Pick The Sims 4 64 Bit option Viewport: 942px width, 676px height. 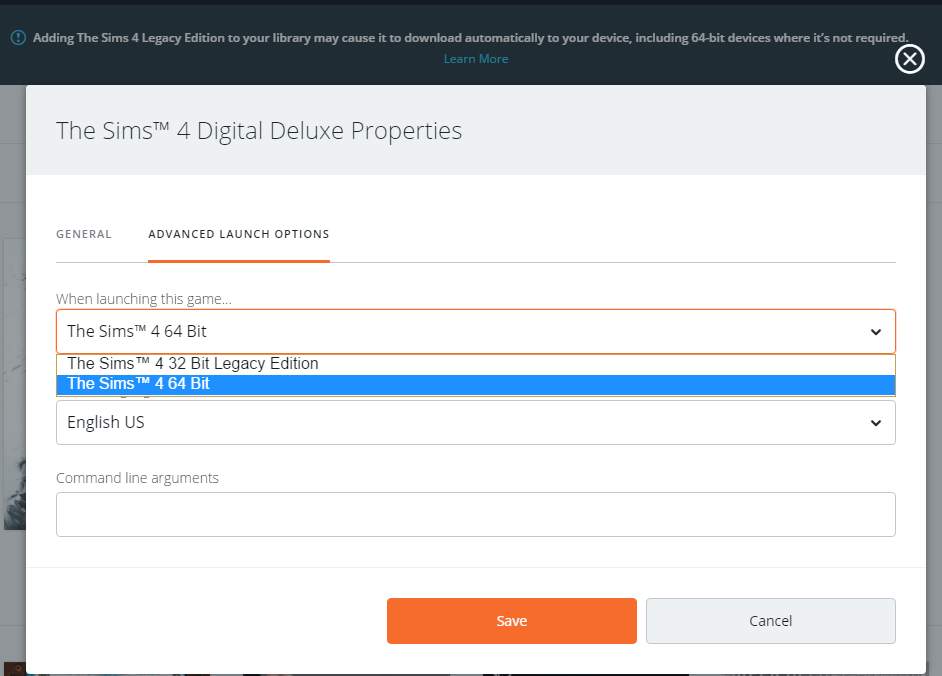139,384
